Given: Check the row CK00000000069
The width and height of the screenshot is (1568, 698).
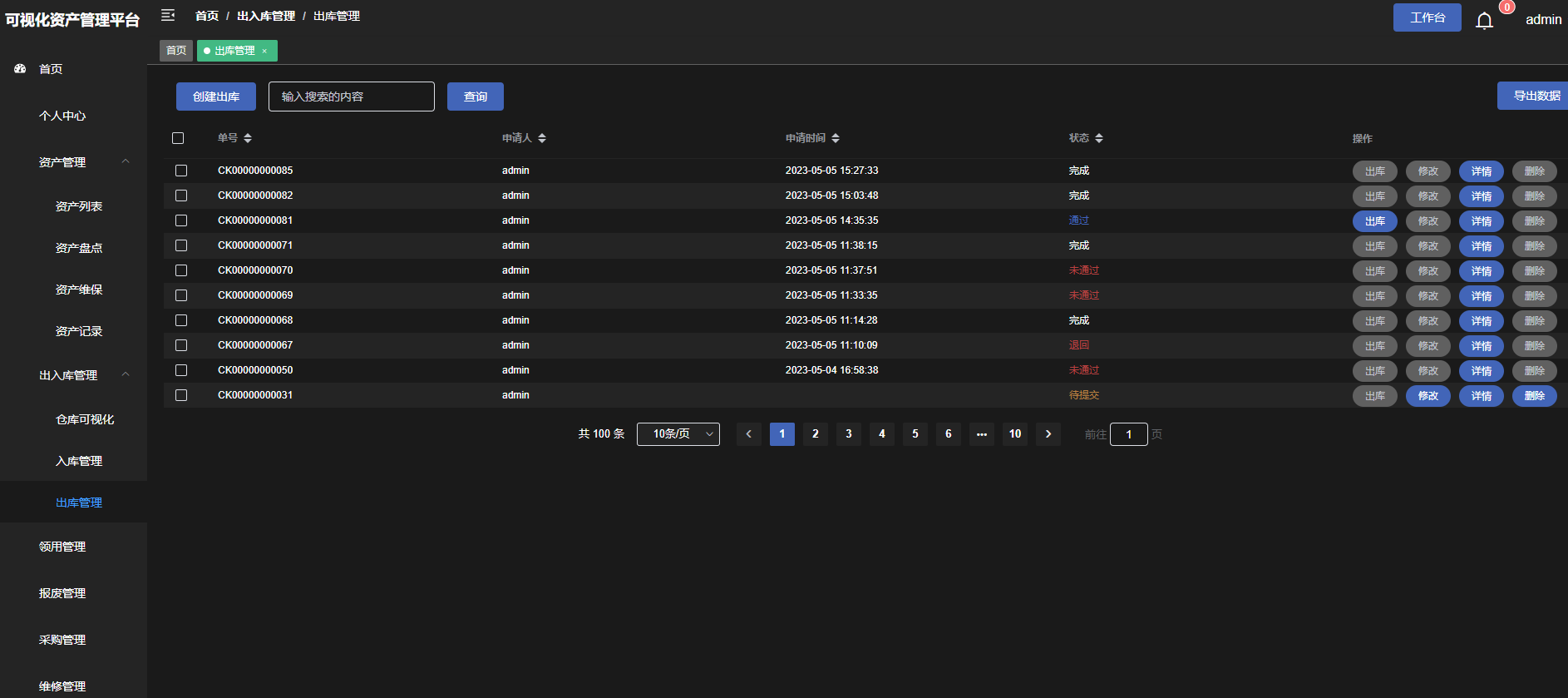Looking at the screenshot, I should tap(181, 295).
